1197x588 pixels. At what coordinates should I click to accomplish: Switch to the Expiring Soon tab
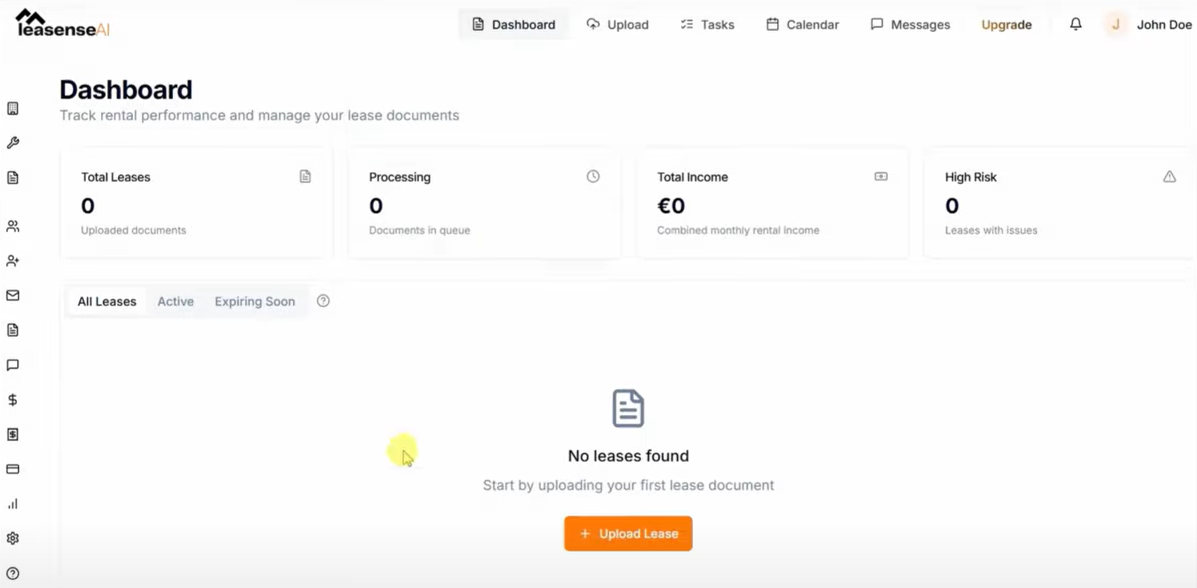pos(254,301)
